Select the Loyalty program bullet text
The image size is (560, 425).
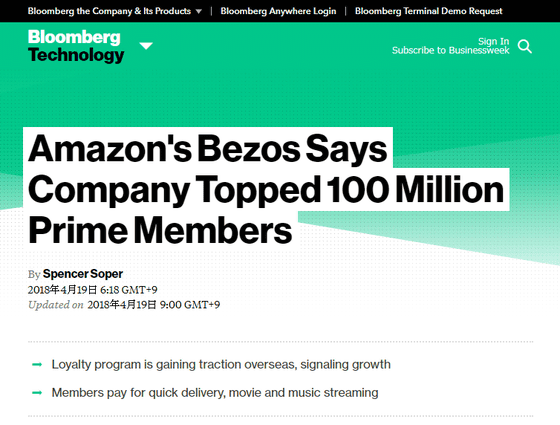pyautogui.click(x=221, y=365)
